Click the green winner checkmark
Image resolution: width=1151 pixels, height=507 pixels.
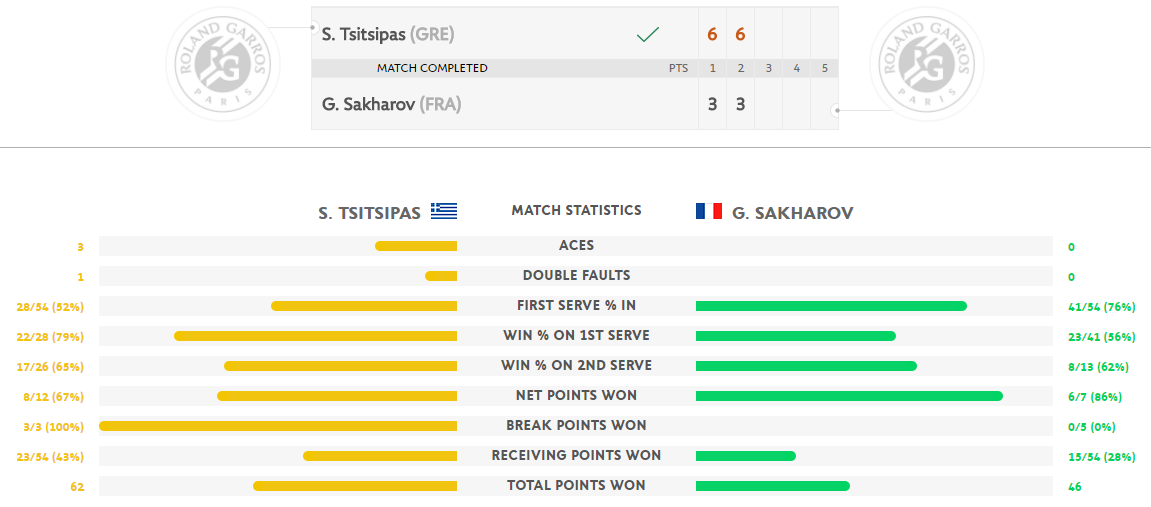[647, 34]
